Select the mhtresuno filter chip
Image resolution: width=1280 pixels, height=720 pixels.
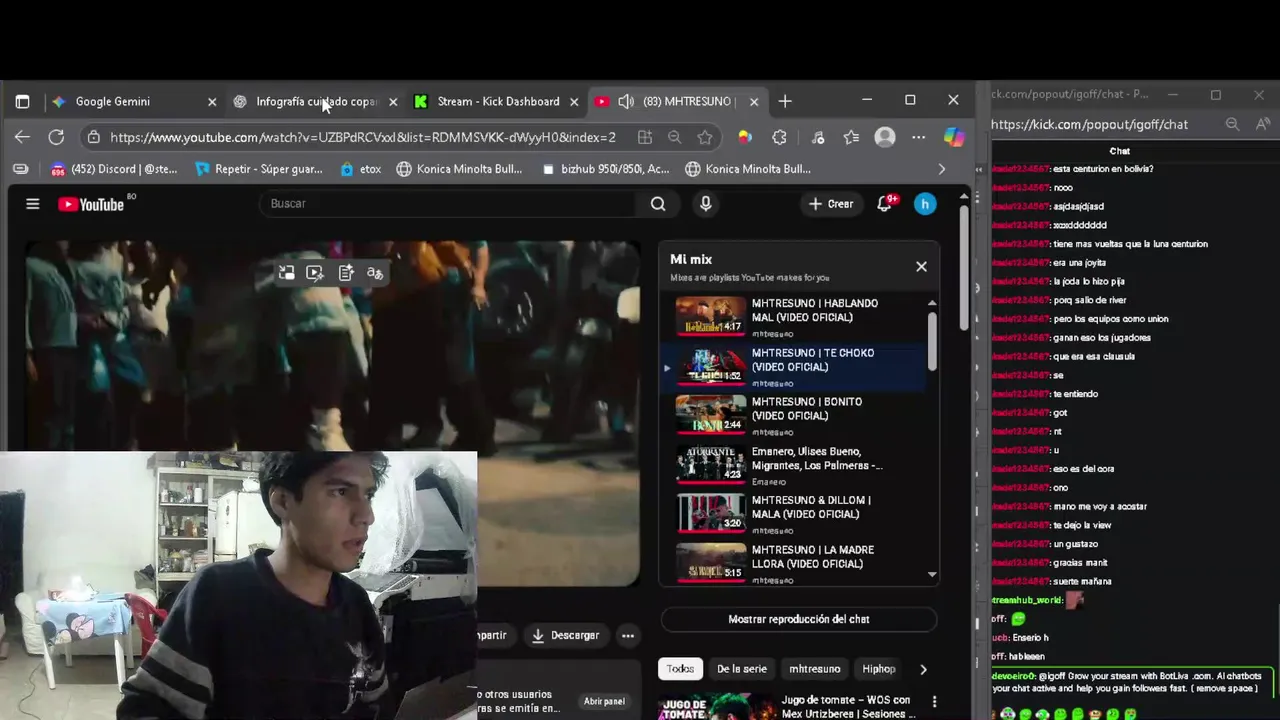[815, 669]
